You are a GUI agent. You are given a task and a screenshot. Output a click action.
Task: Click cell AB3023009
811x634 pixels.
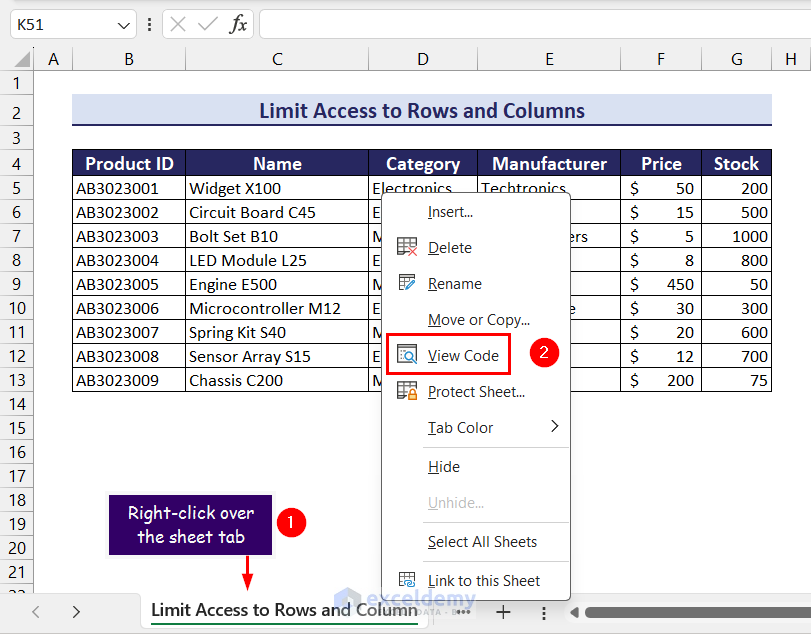tap(129, 380)
